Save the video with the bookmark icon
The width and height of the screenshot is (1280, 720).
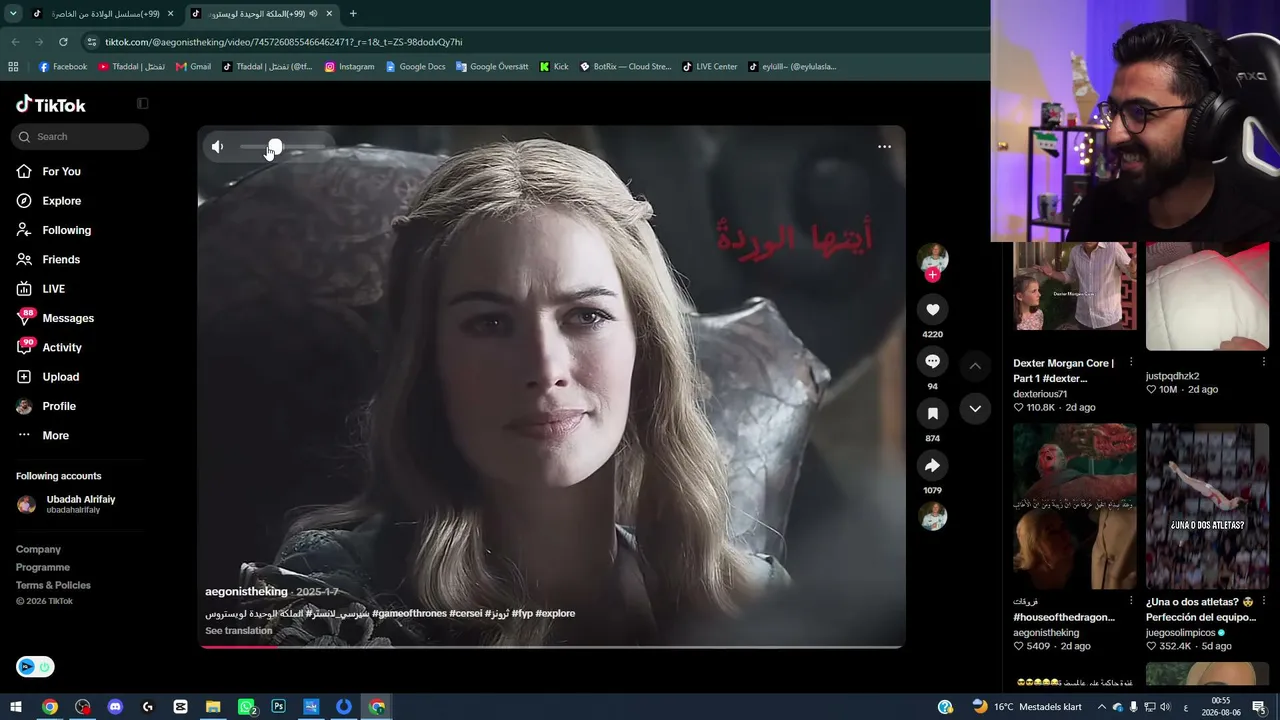coord(932,414)
